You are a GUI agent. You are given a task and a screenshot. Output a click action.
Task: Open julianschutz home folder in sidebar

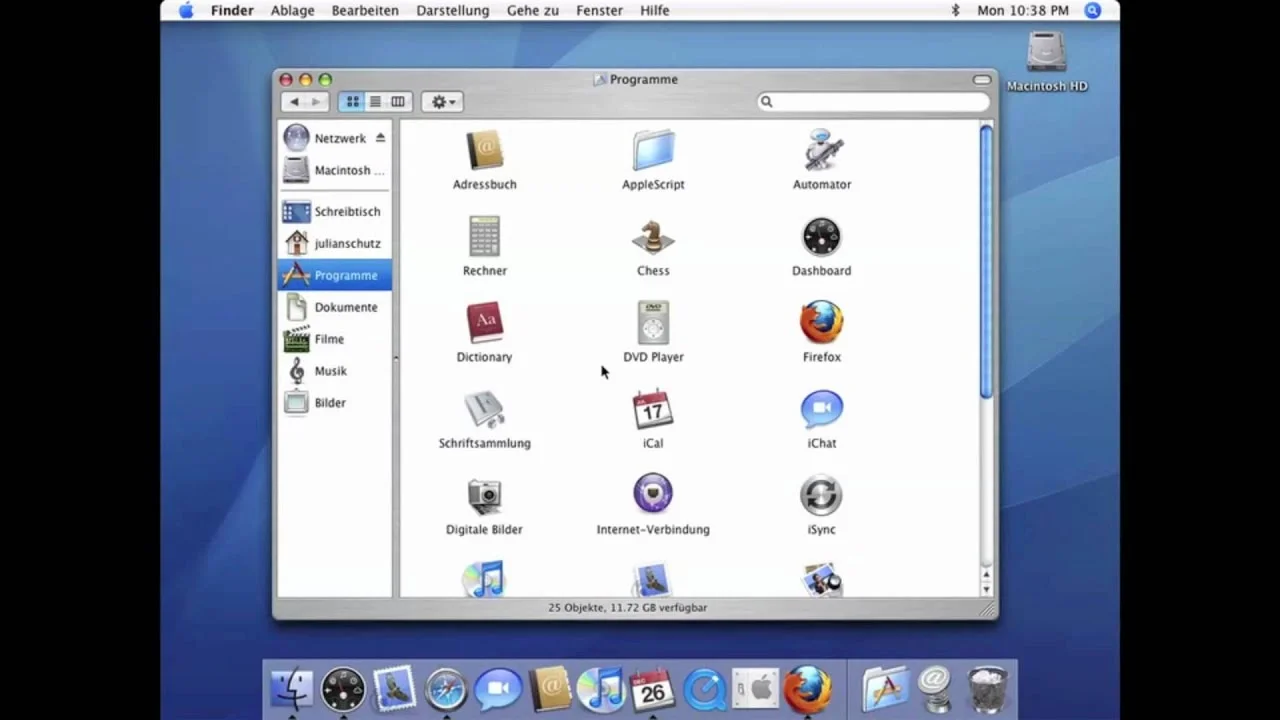coord(334,243)
